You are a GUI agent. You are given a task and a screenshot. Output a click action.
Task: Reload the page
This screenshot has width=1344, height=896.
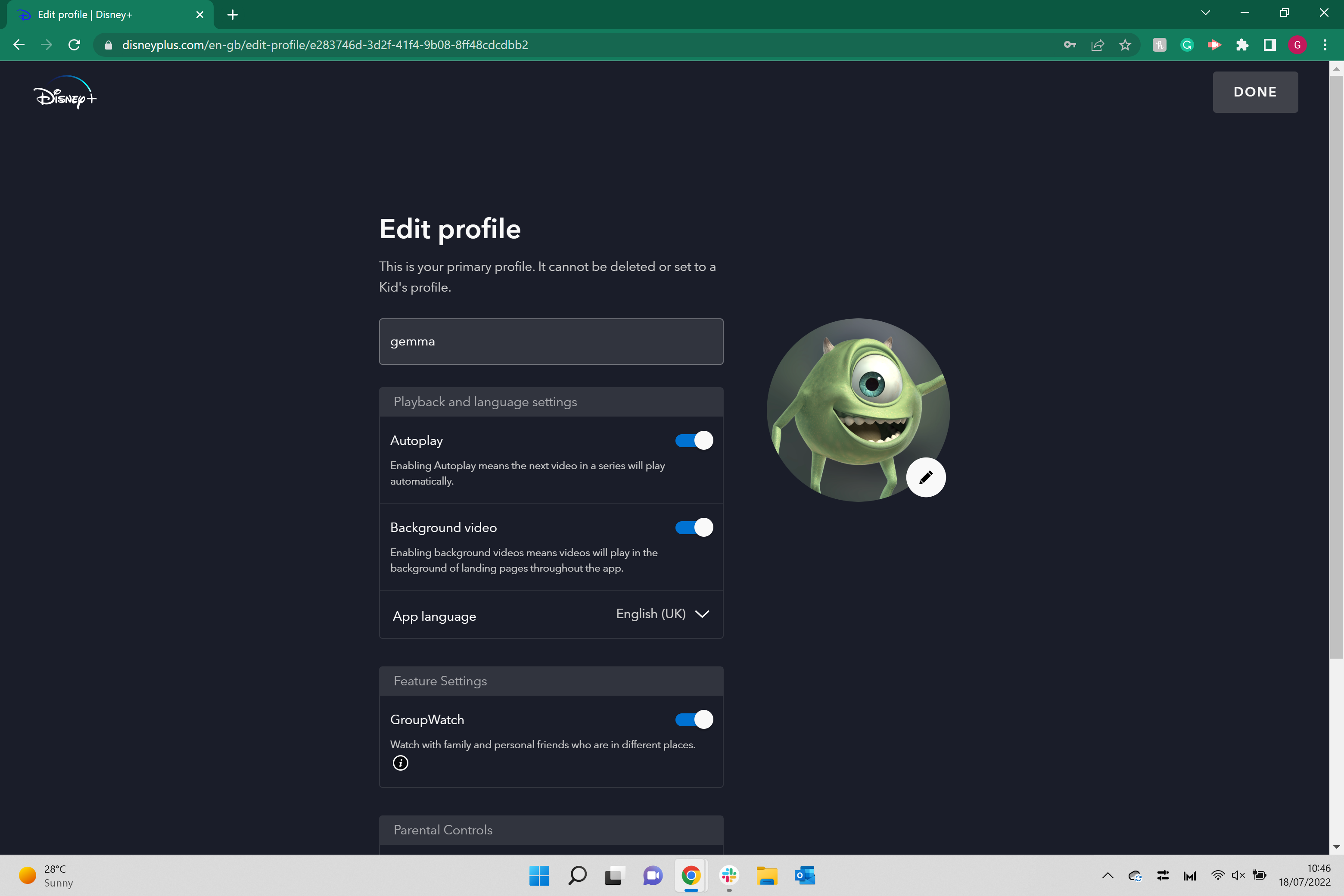point(74,44)
